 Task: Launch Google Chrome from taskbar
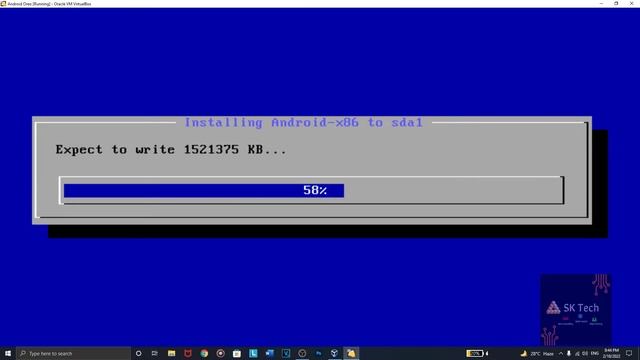pyautogui.click(x=204, y=353)
